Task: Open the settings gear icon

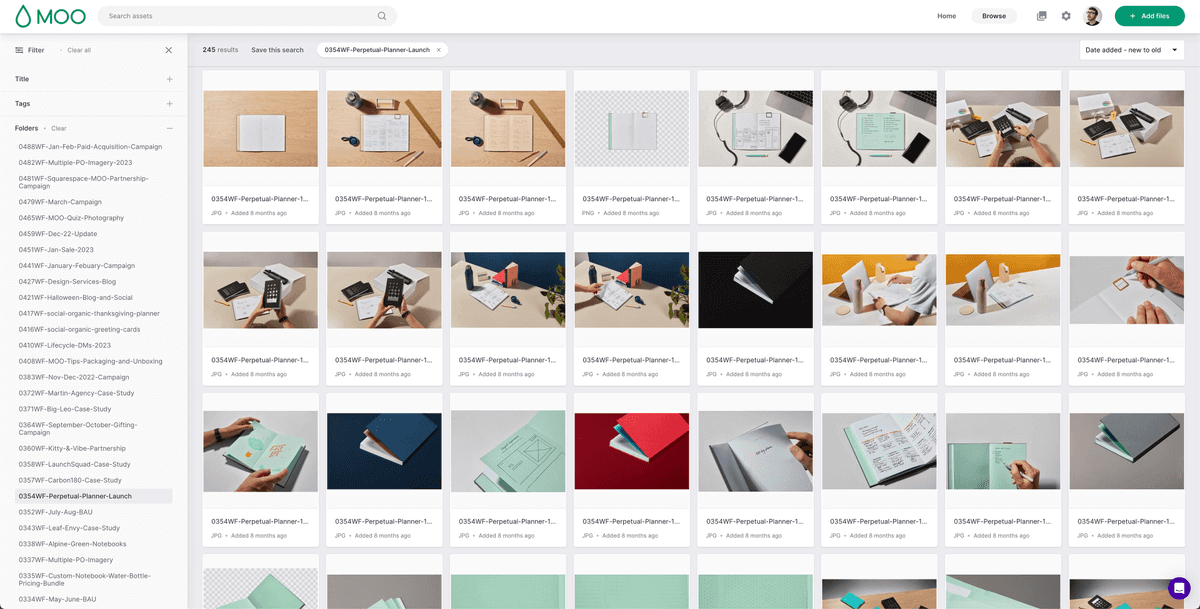Action: pyautogui.click(x=1066, y=16)
